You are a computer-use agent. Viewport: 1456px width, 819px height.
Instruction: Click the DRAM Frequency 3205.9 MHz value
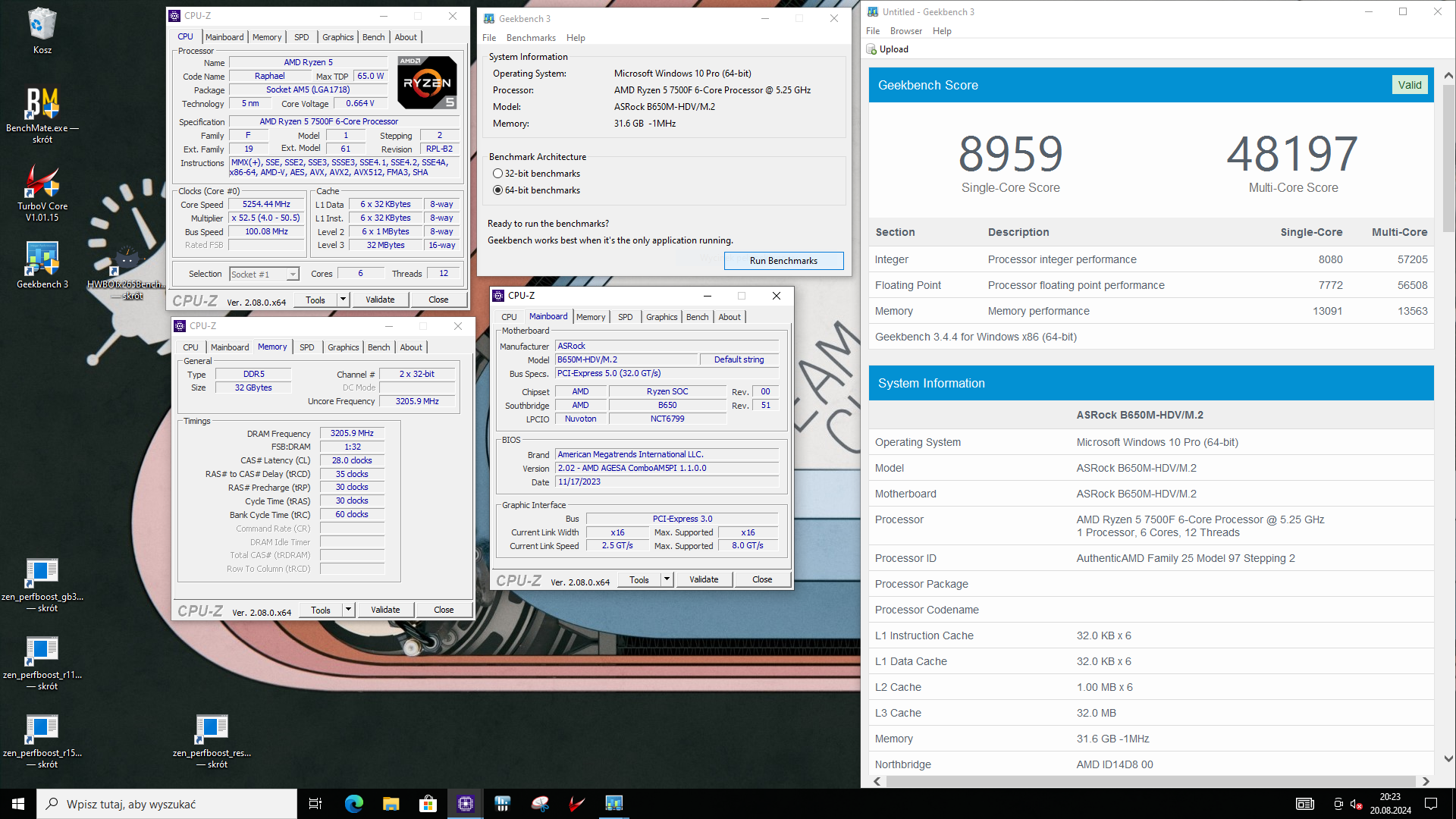(352, 434)
